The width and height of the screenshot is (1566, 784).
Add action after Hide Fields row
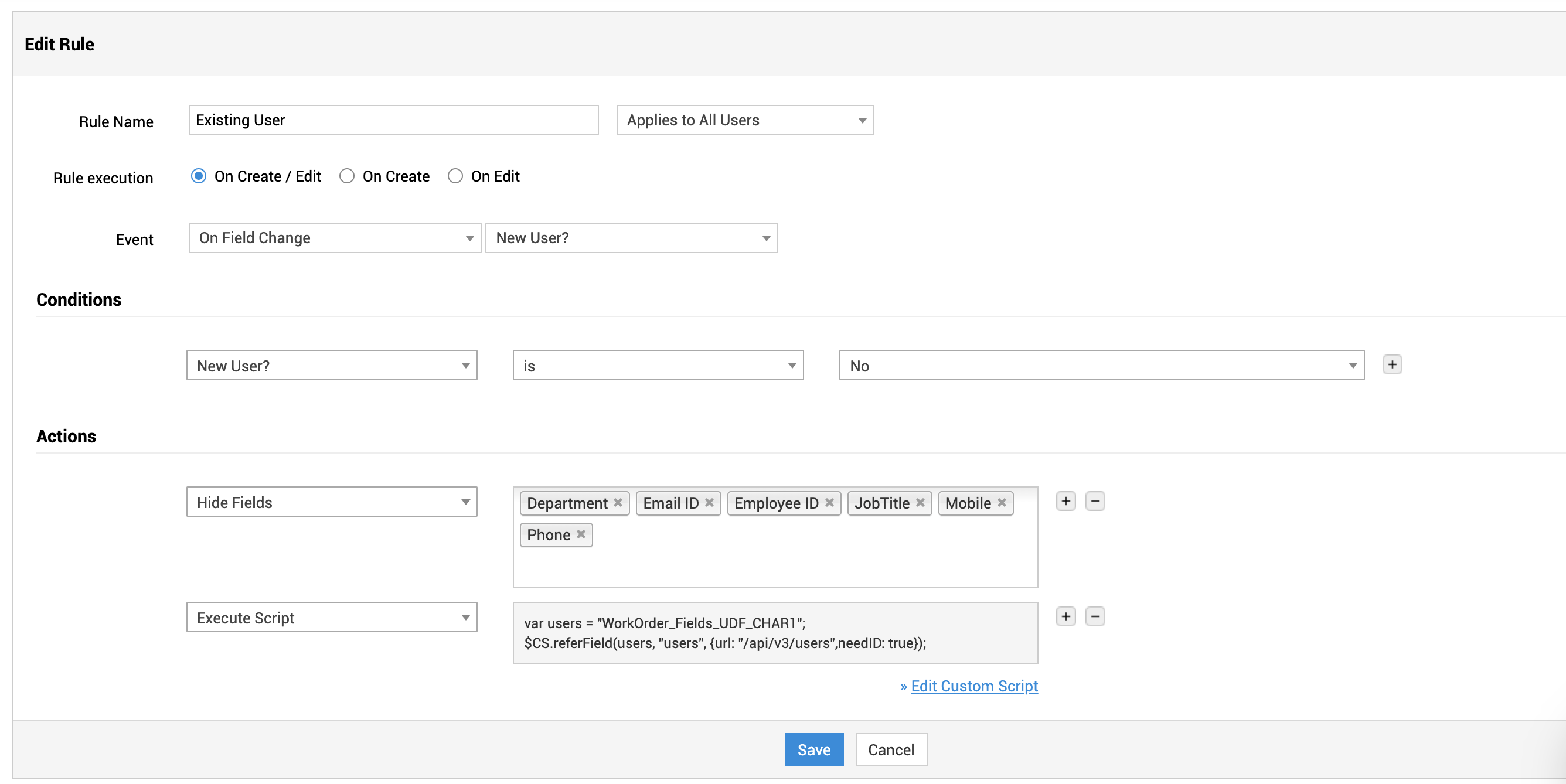pos(1065,502)
